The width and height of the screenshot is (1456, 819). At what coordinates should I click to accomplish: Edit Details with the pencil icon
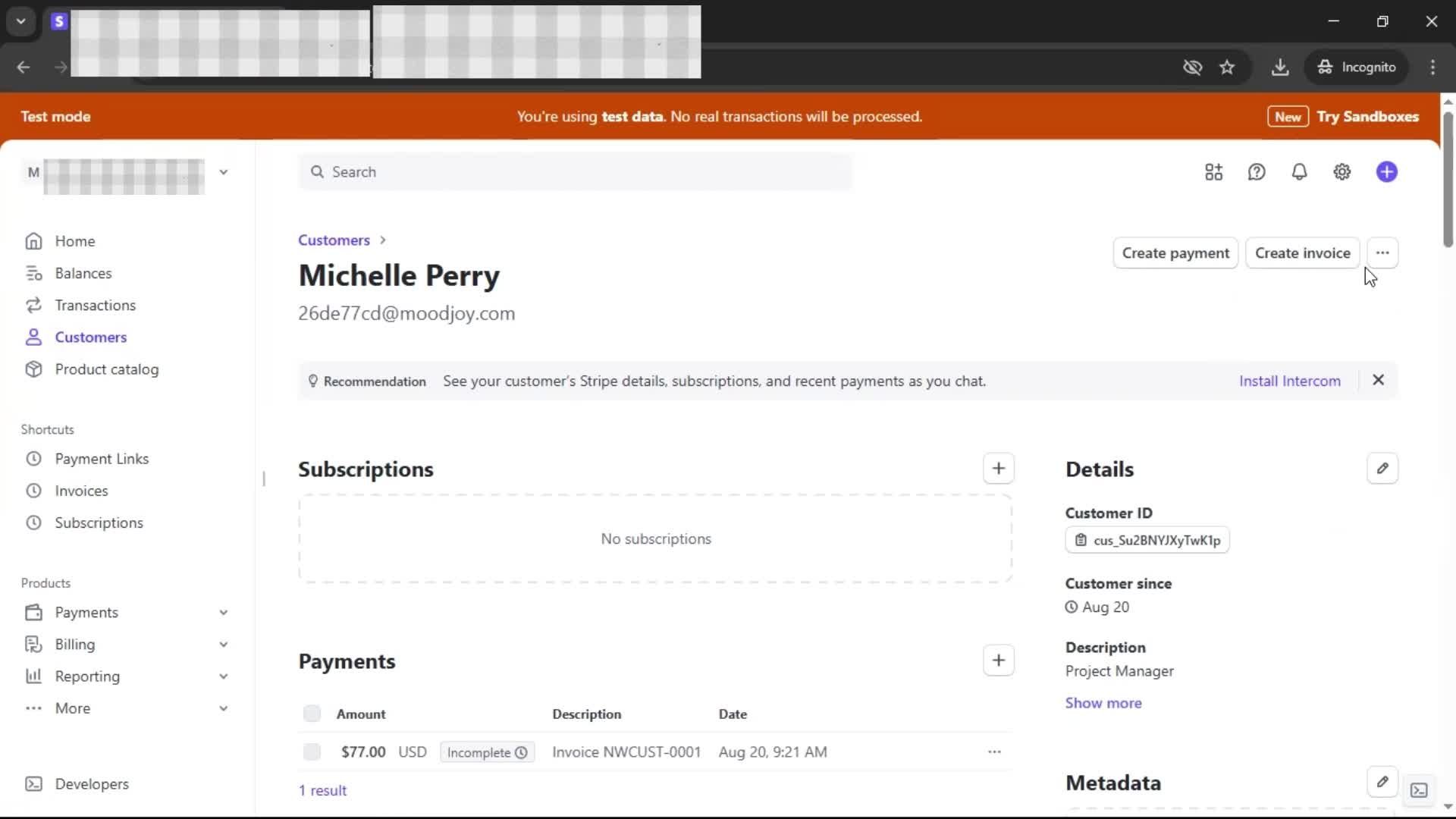1382,469
